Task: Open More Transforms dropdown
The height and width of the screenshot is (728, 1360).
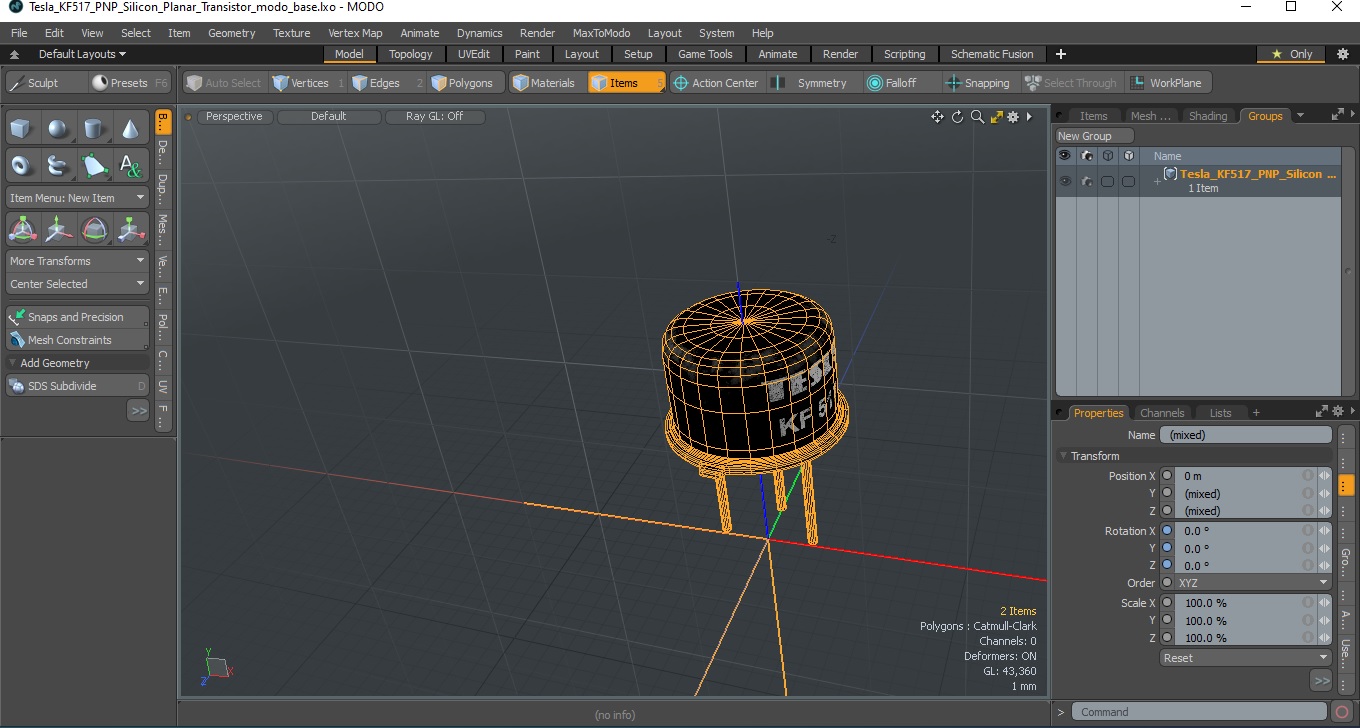Action: tap(77, 261)
